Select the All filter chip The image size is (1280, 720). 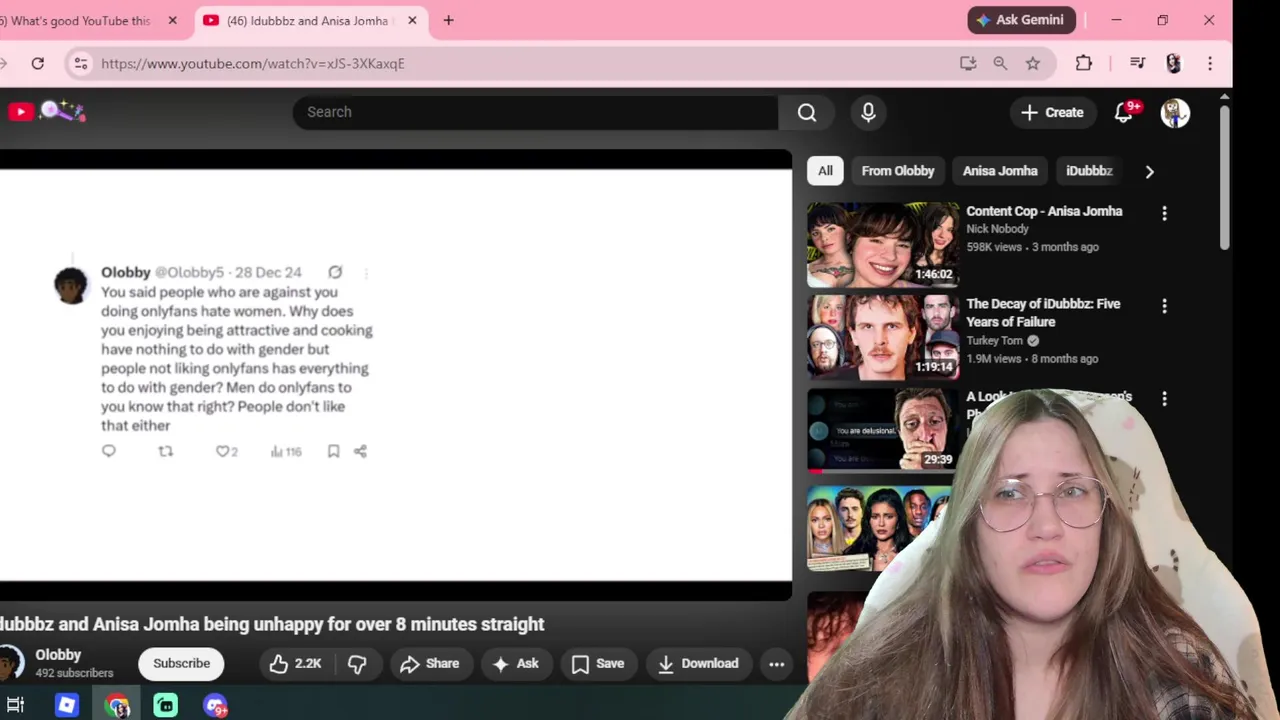pyautogui.click(x=825, y=171)
